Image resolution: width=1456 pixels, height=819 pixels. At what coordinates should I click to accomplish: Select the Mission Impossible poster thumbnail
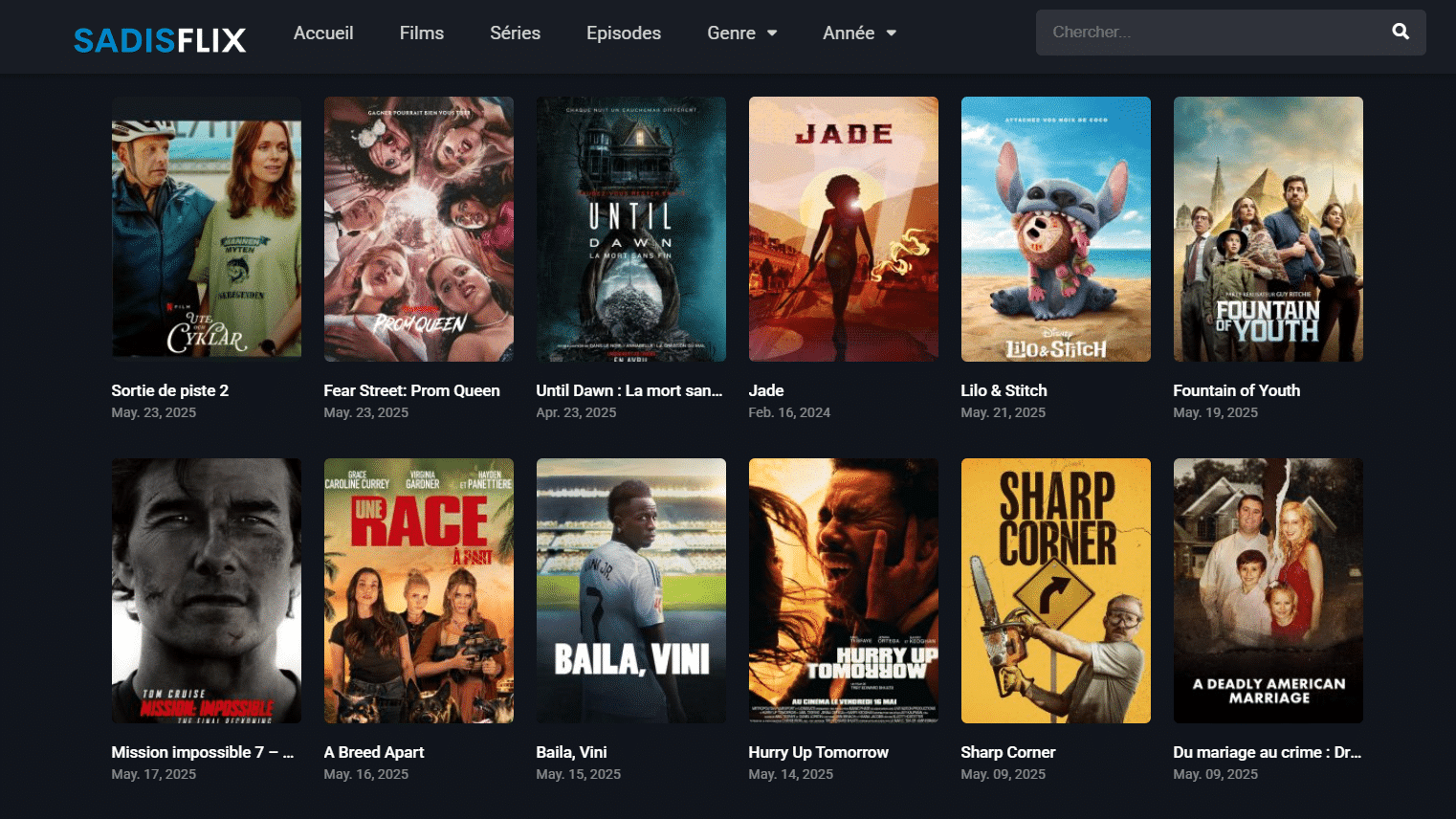[206, 590]
